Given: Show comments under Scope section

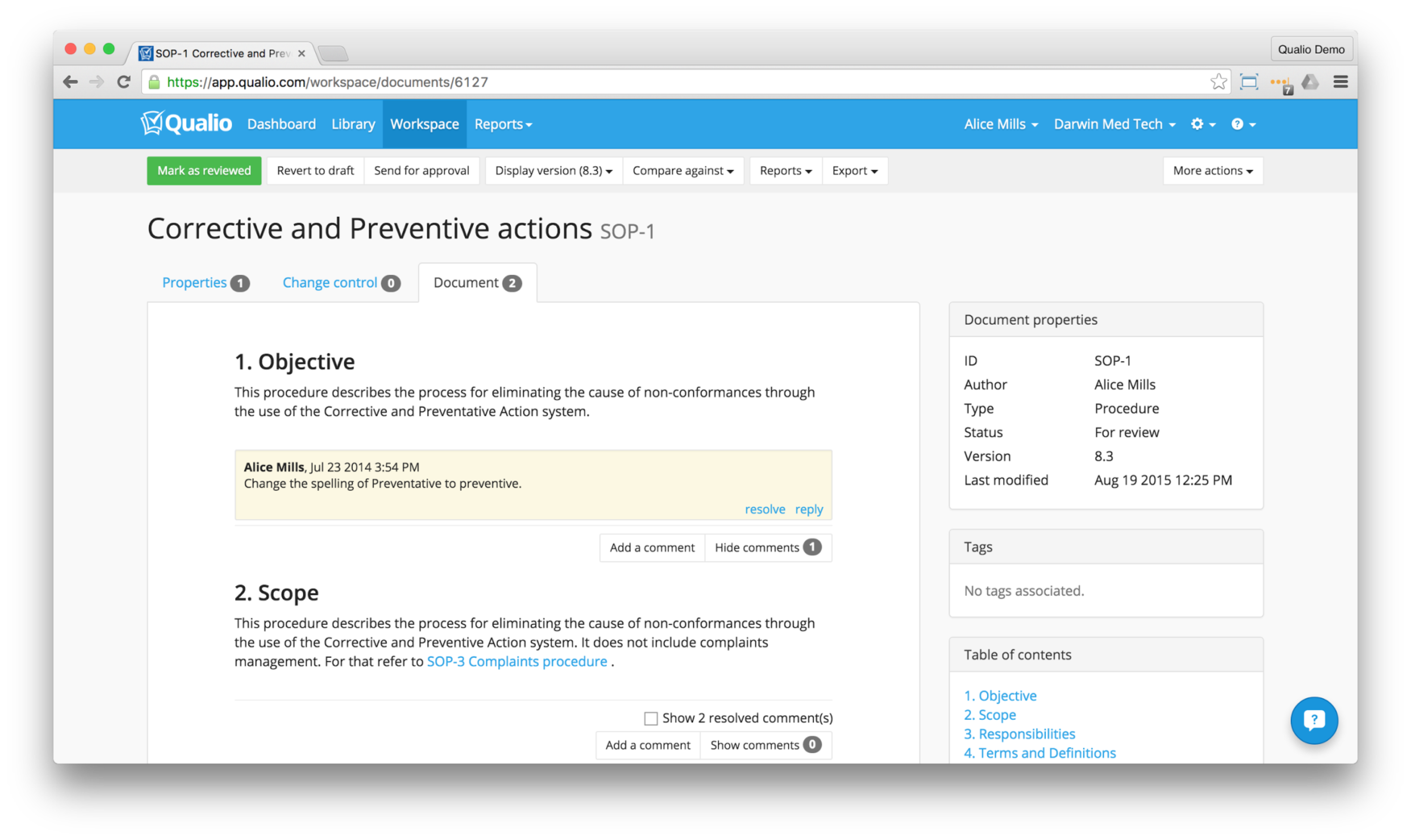Looking at the screenshot, I should click(765, 745).
